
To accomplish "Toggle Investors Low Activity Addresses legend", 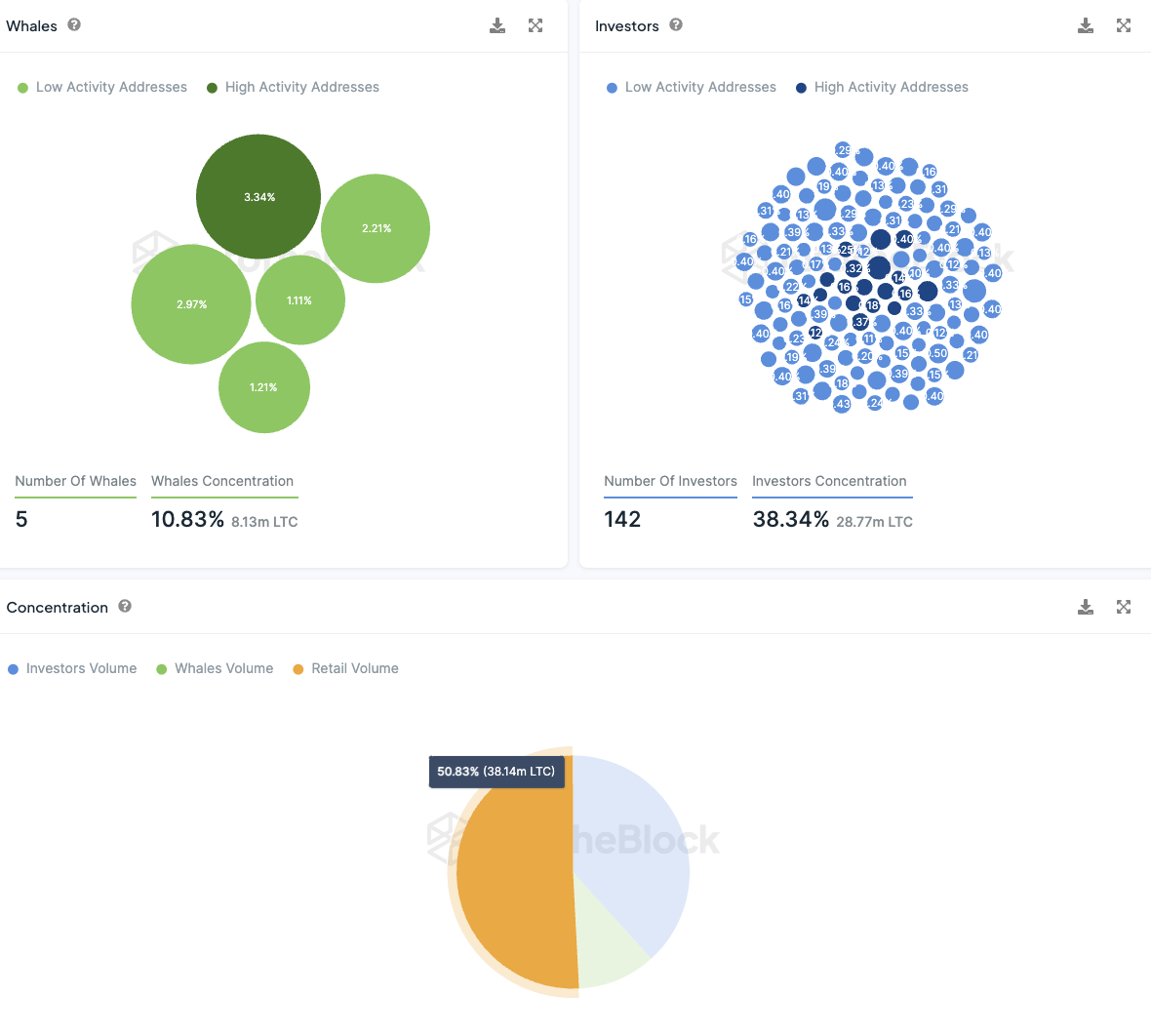I will pyautogui.click(x=691, y=88).
